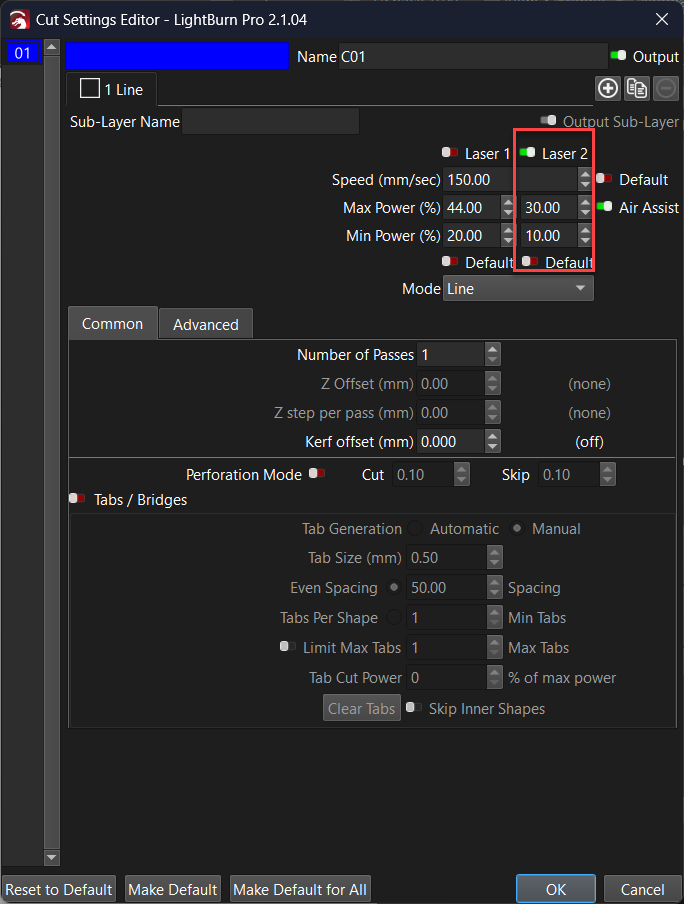Viewport: 684px width, 904px height.
Task: Click the Sub-Layer Name field
Action: 270,121
